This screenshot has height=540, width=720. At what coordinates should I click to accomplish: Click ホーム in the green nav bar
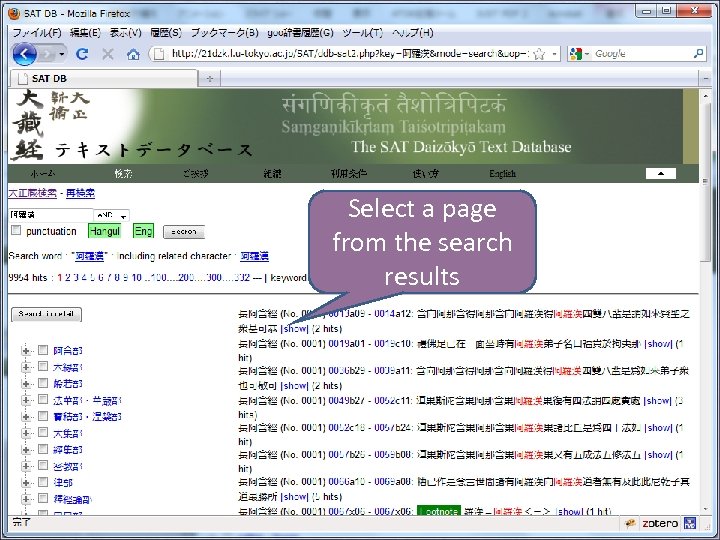43,174
